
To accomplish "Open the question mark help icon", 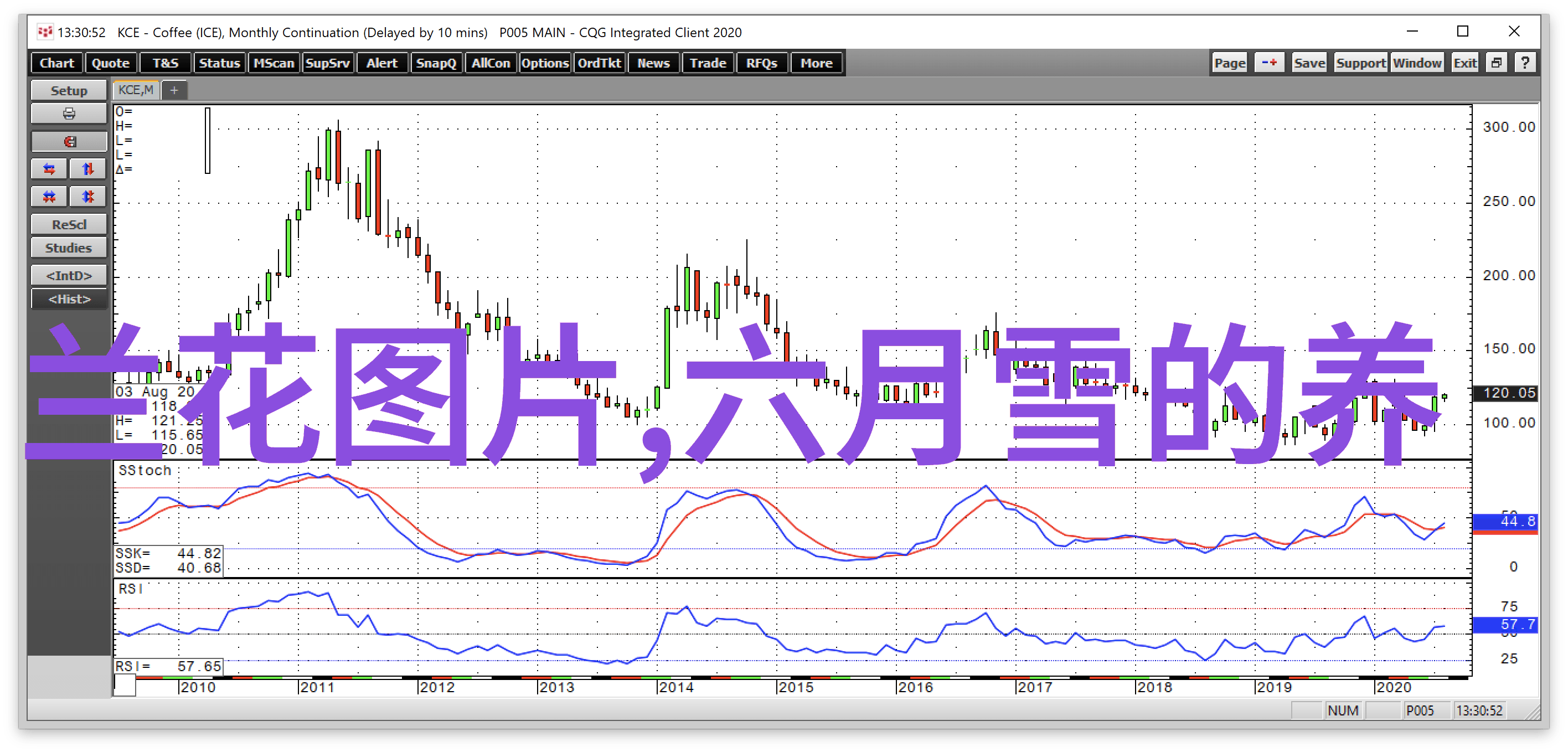I will [1525, 63].
